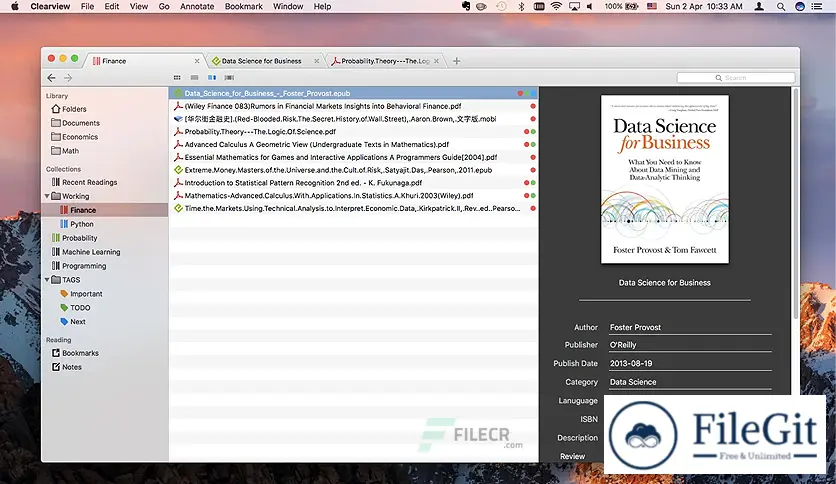Edit the Publish Date field
836x484 pixels.
click(690, 364)
